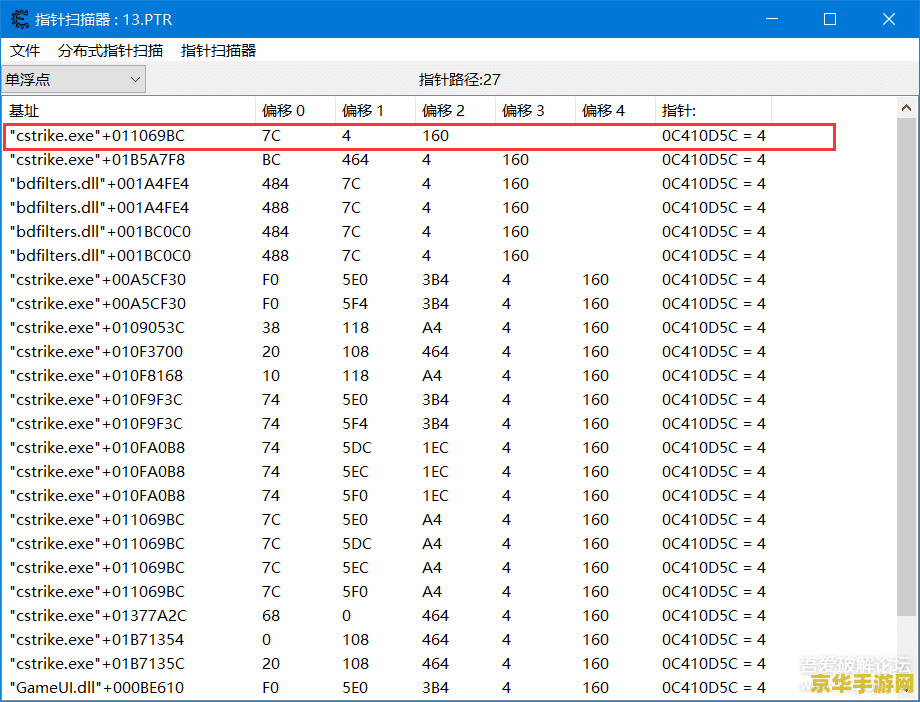Image resolution: width=920 pixels, height=702 pixels.
Task: Sort by the 基址 column header
Action: coord(128,110)
